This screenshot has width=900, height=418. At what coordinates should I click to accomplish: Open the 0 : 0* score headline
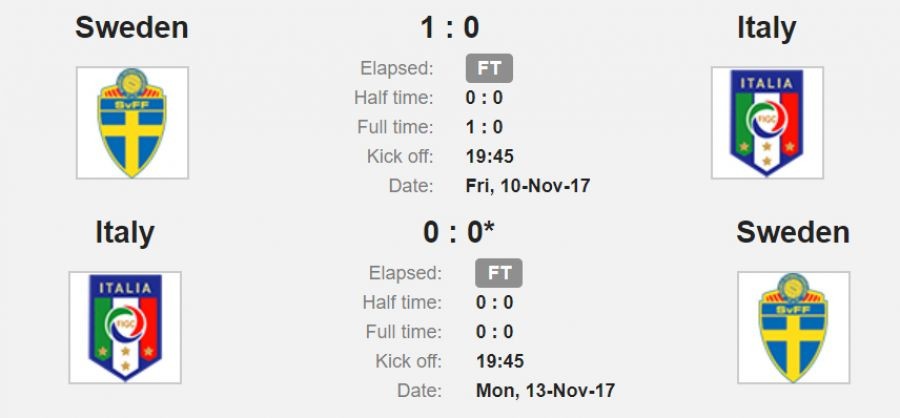[x=458, y=232]
